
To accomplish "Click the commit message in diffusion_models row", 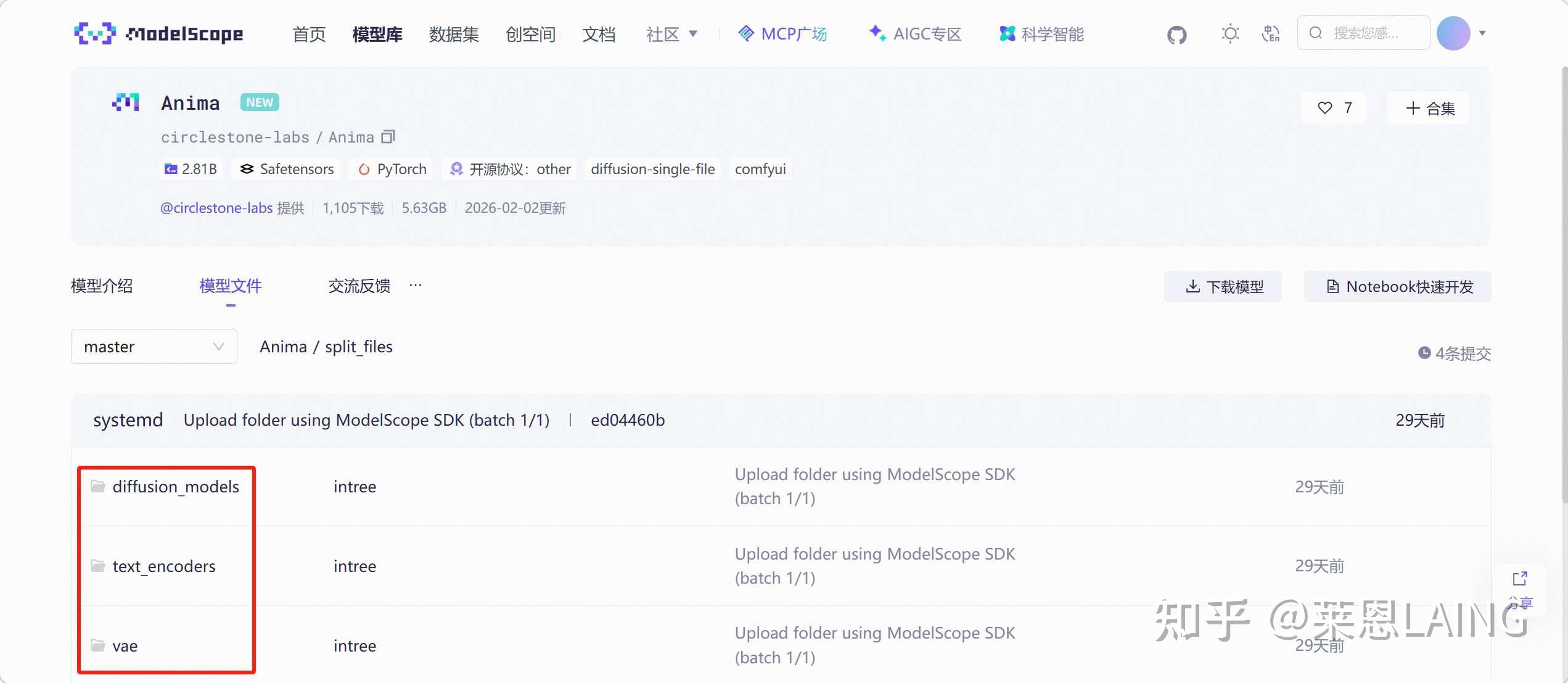I will point(874,486).
